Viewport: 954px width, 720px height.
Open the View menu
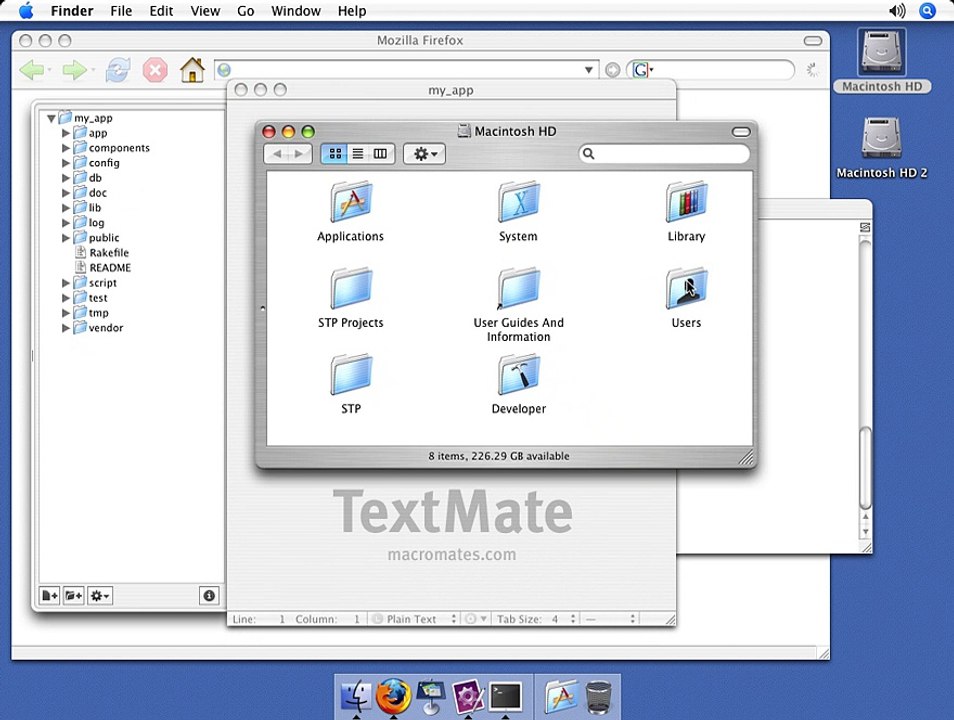click(205, 10)
